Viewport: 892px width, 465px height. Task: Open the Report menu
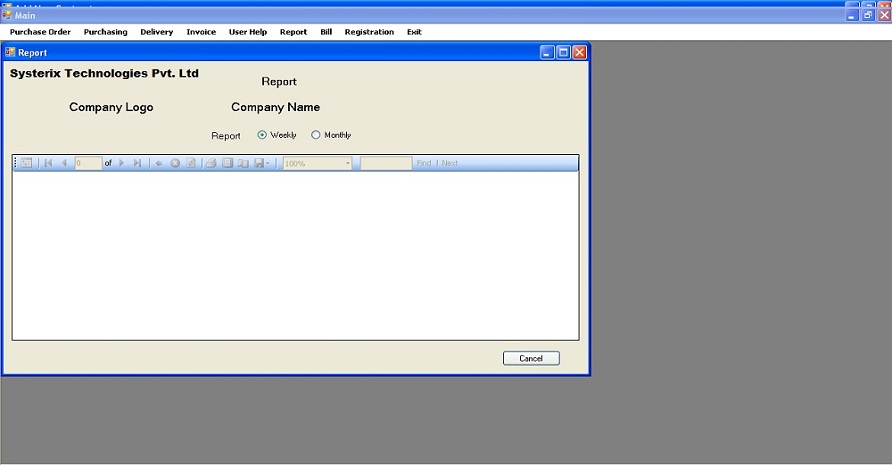click(293, 32)
